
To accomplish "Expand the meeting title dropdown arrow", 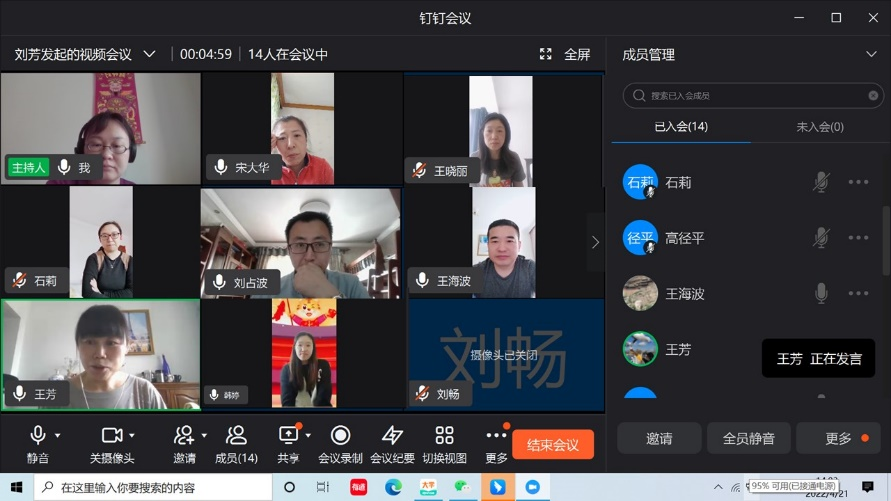I will pos(150,54).
